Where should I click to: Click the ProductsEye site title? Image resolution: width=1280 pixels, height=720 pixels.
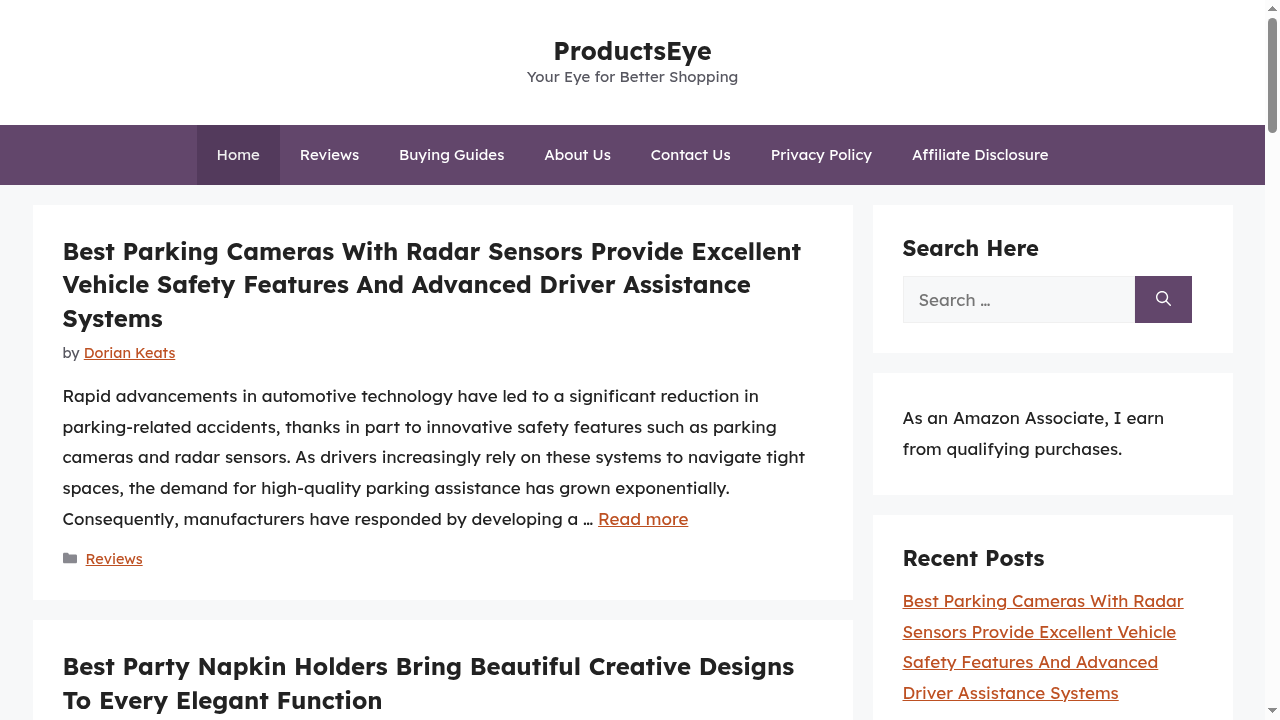[x=632, y=50]
